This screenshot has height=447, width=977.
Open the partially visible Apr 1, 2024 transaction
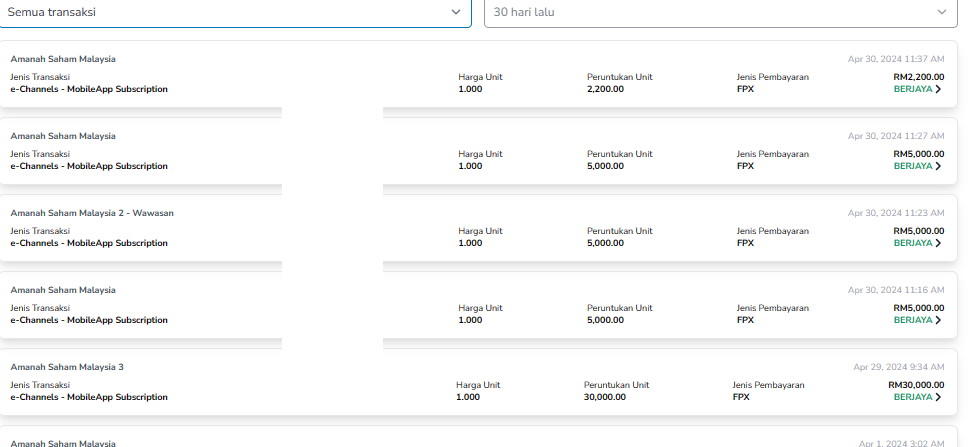click(x=478, y=437)
